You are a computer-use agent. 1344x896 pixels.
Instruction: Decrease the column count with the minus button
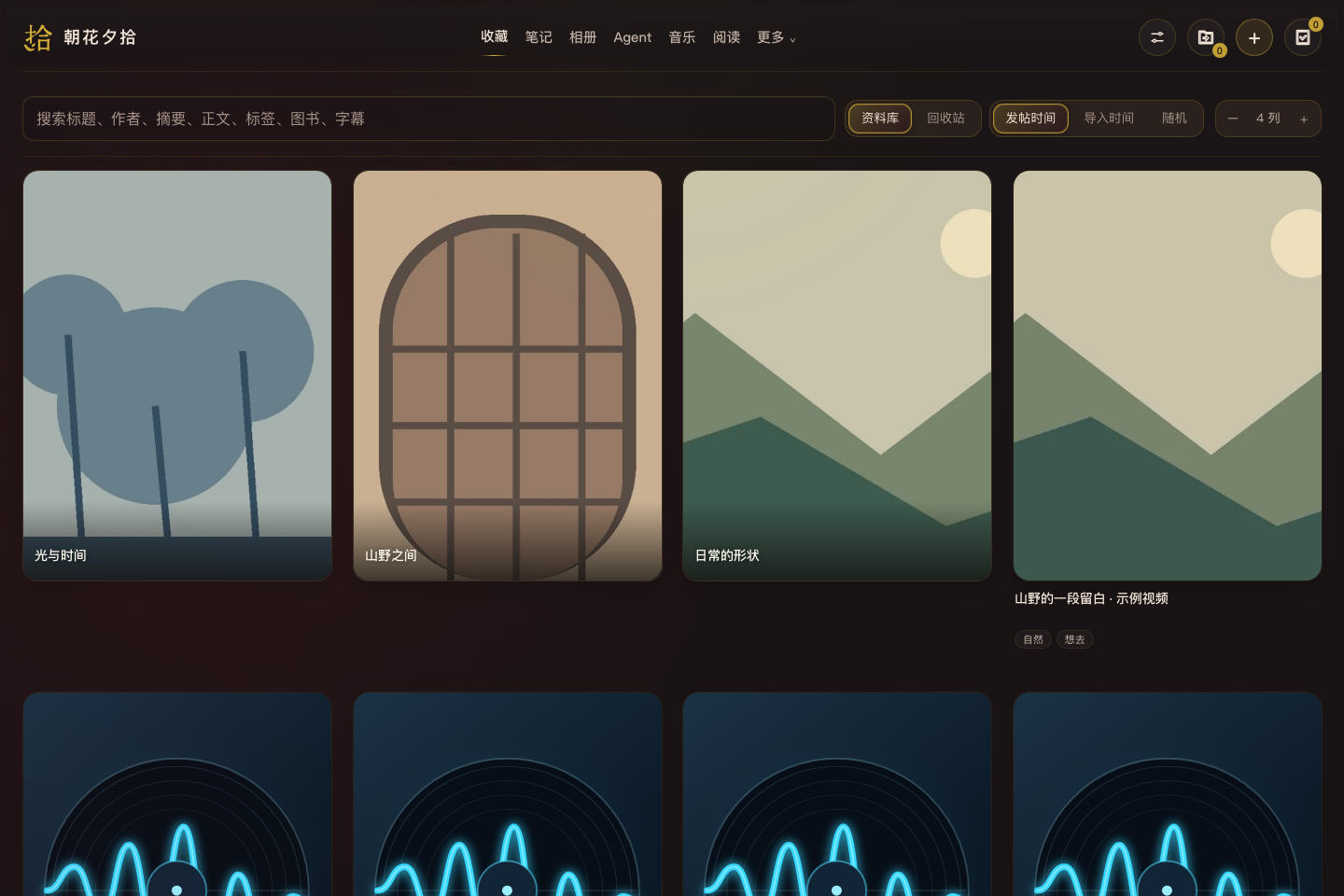[x=1233, y=119]
